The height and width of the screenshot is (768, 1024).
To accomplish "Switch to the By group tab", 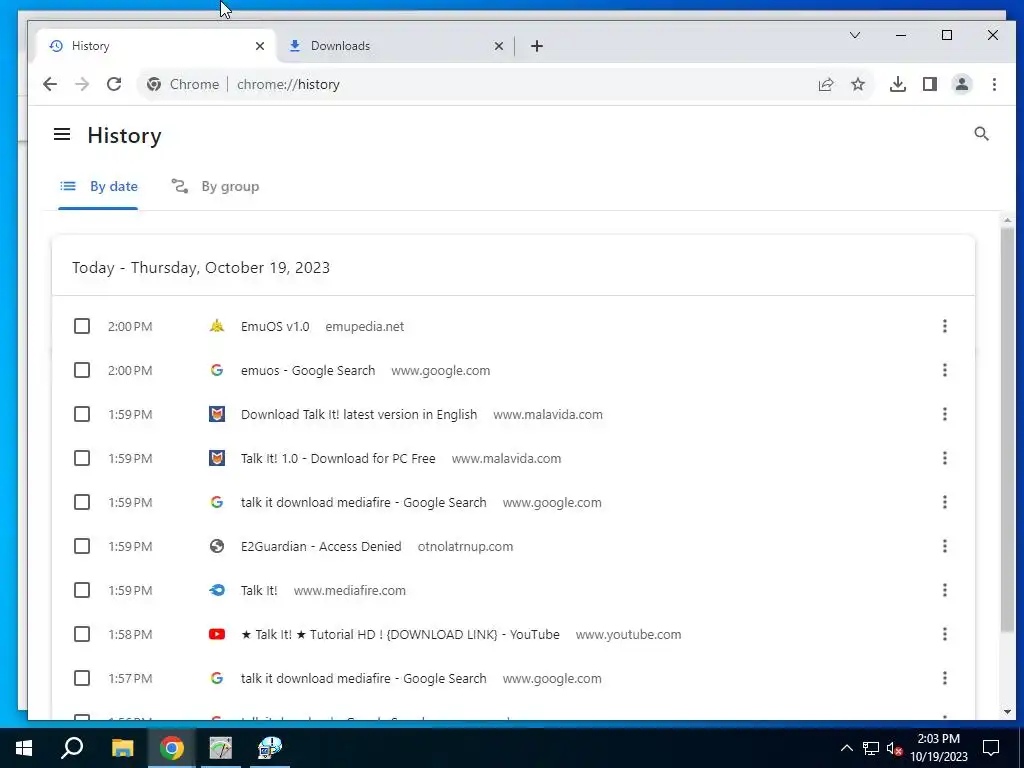I will [x=216, y=187].
